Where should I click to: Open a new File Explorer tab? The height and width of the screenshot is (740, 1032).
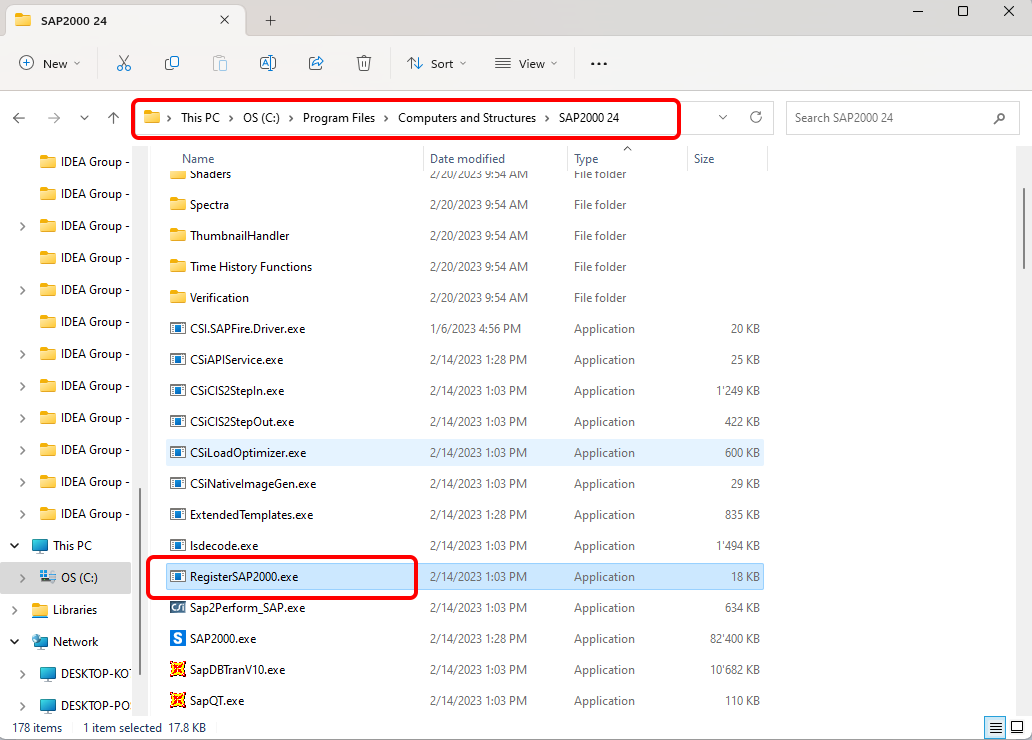pyautogui.click(x=270, y=20)
